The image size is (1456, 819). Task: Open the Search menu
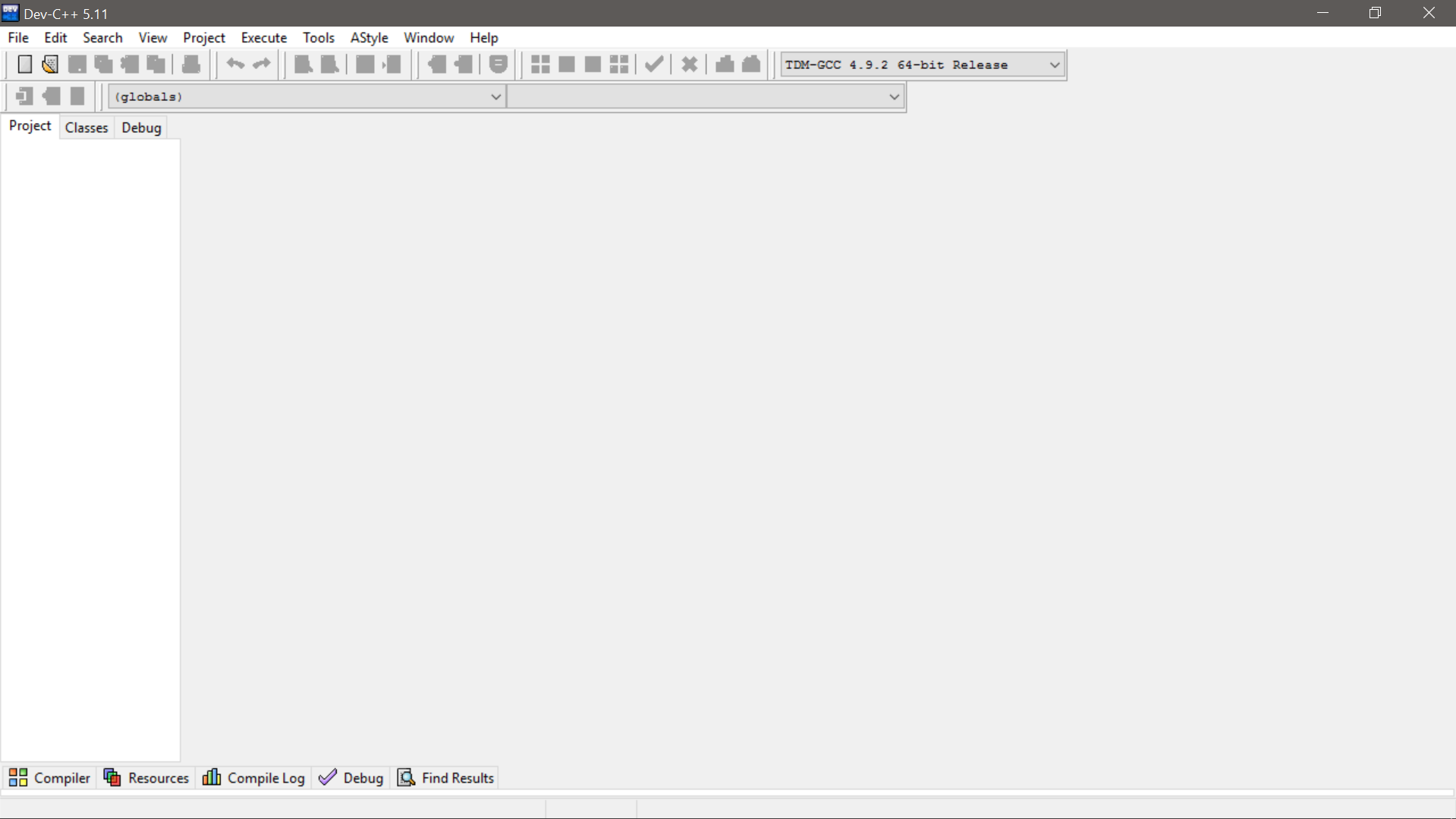pos(102,37)
